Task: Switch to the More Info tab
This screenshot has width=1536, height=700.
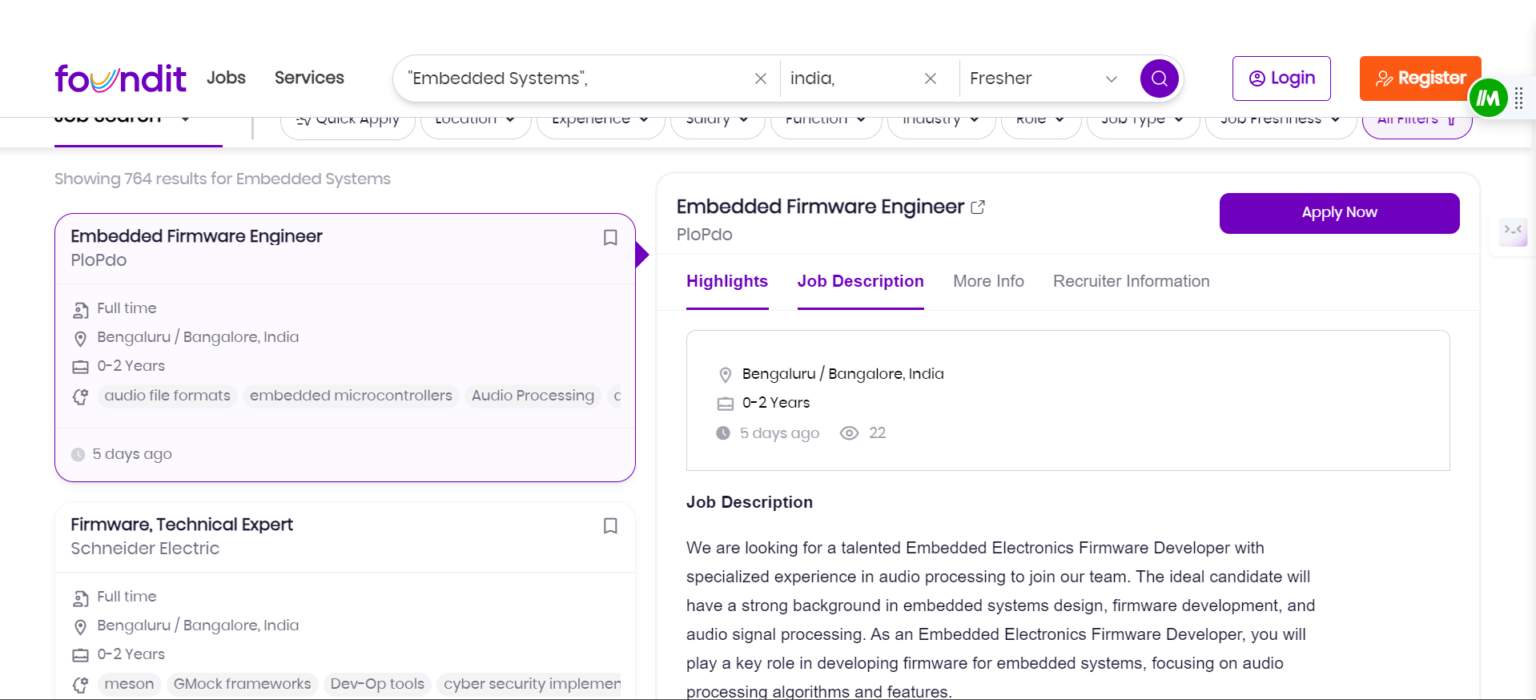Action: pyautogui.click(x=988, y=281)
